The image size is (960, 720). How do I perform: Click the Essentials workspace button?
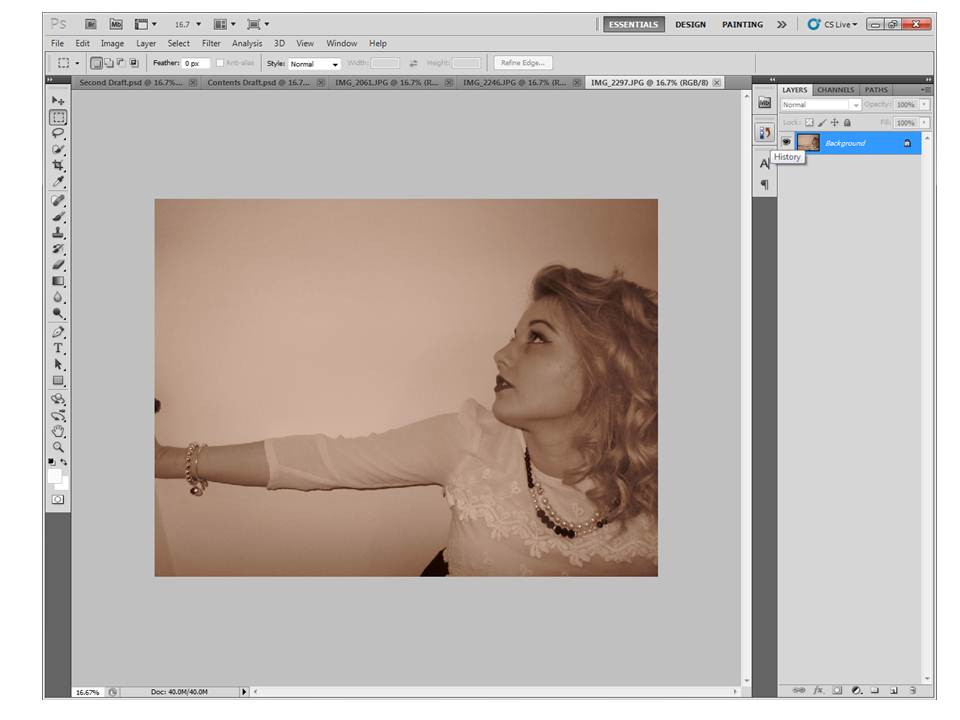[x=633, y=24]
